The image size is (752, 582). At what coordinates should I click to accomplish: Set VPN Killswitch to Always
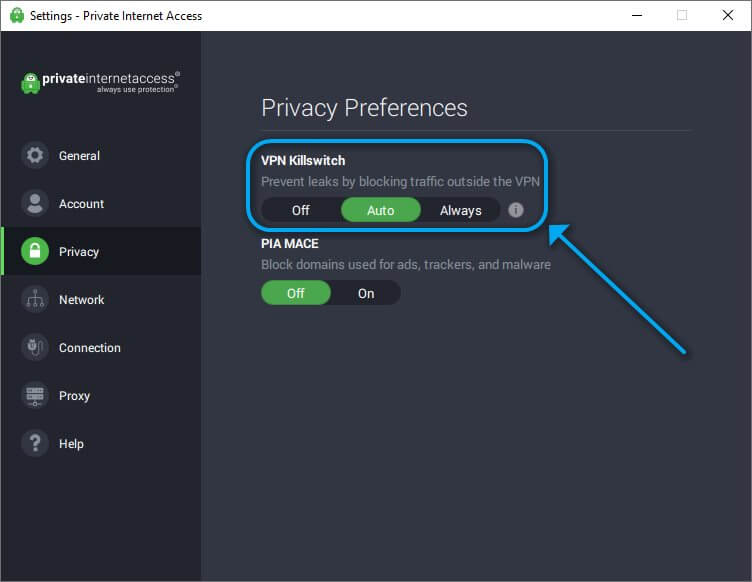460,210
